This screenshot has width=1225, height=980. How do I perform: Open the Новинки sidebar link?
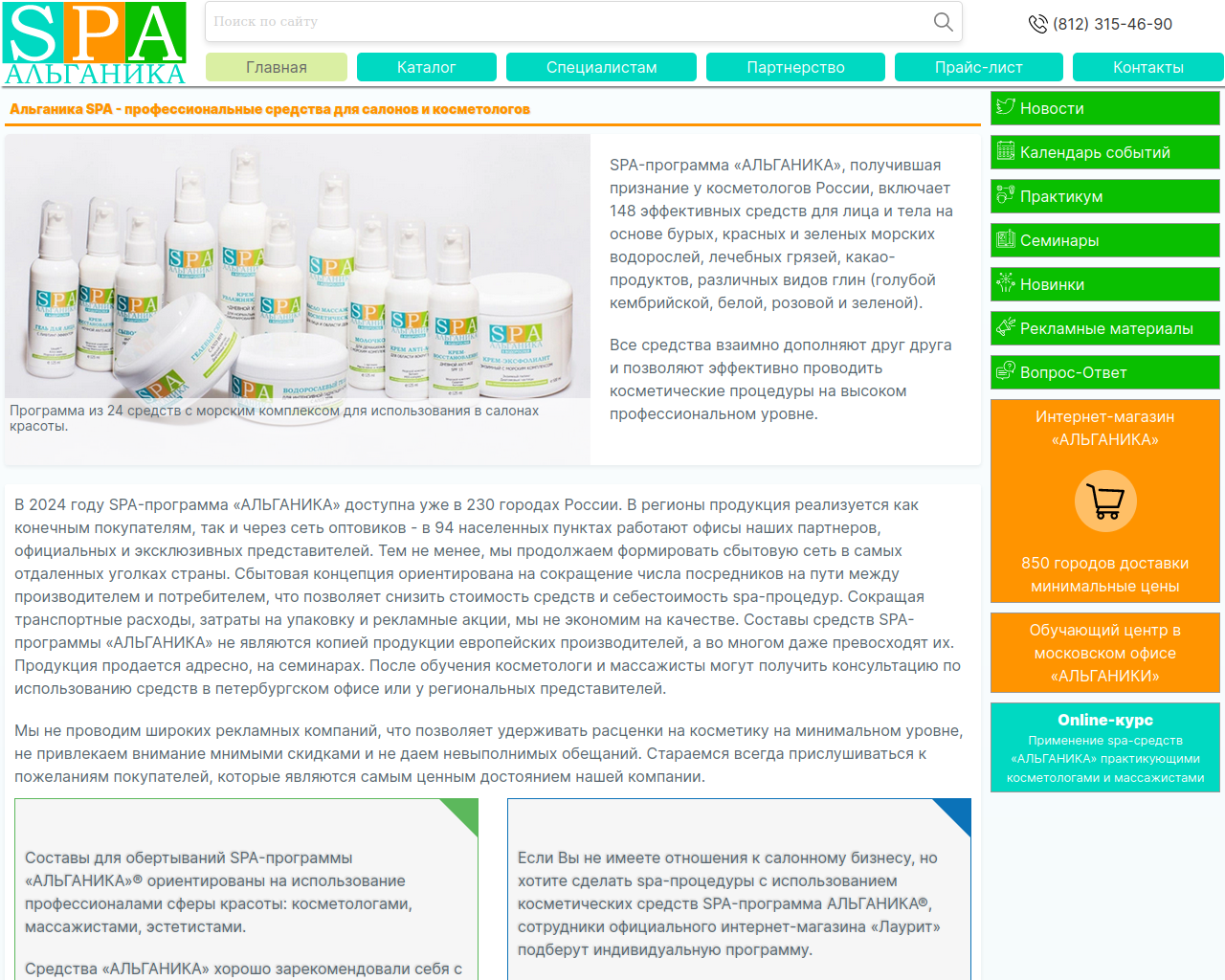[x=1105, y=284]
